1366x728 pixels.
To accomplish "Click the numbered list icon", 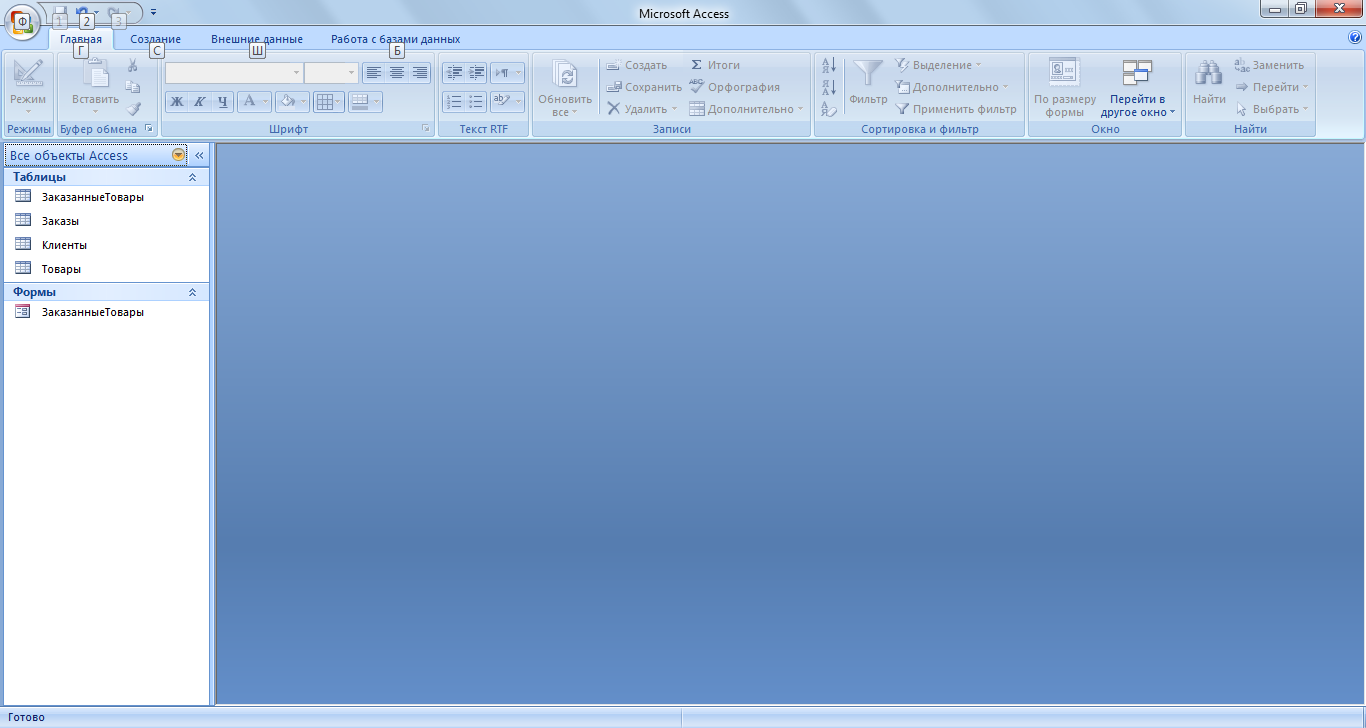I will click(x=454, y=101).
